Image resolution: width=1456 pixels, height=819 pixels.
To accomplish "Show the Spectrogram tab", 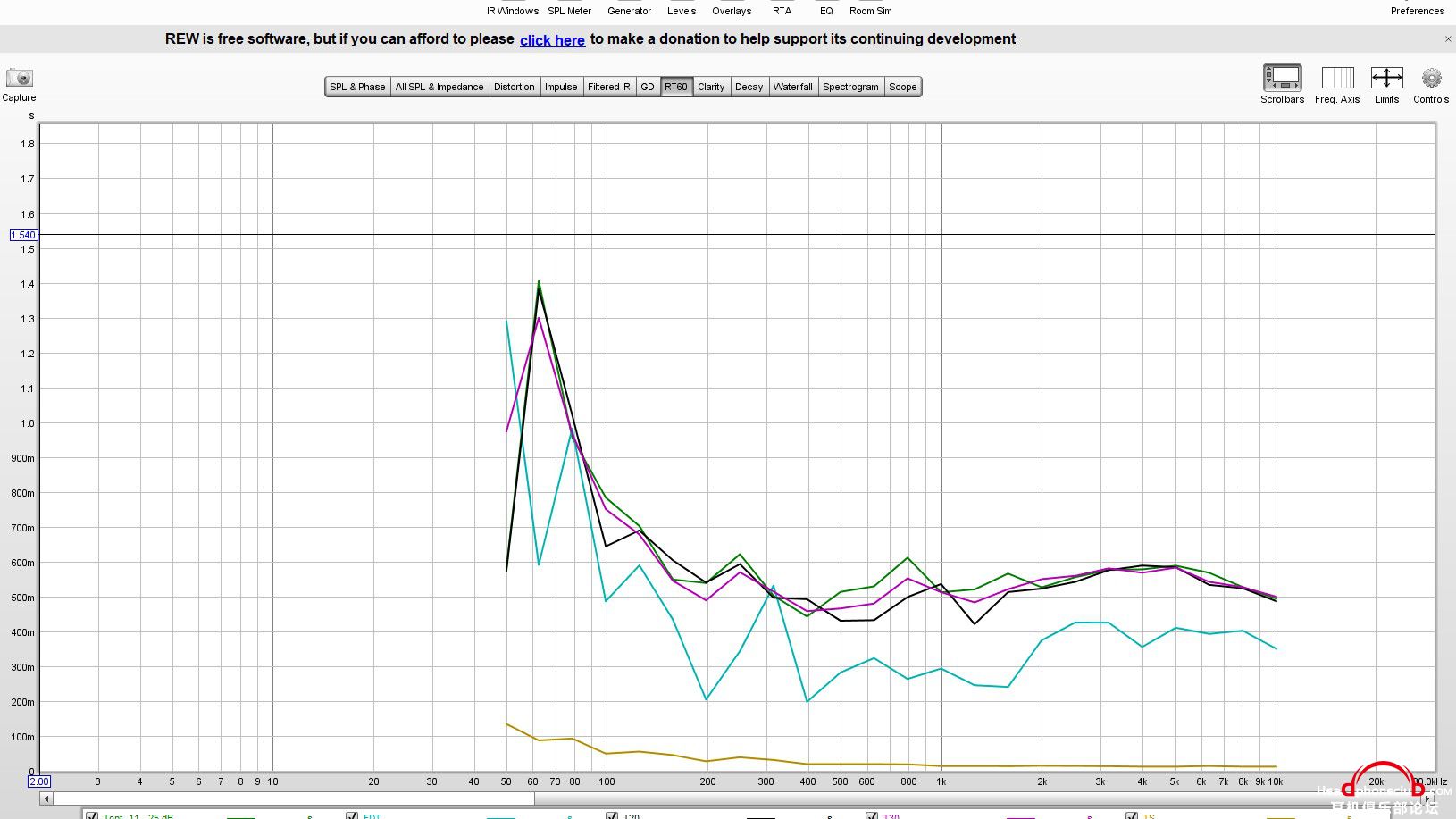I will click(x=850, y=87).
